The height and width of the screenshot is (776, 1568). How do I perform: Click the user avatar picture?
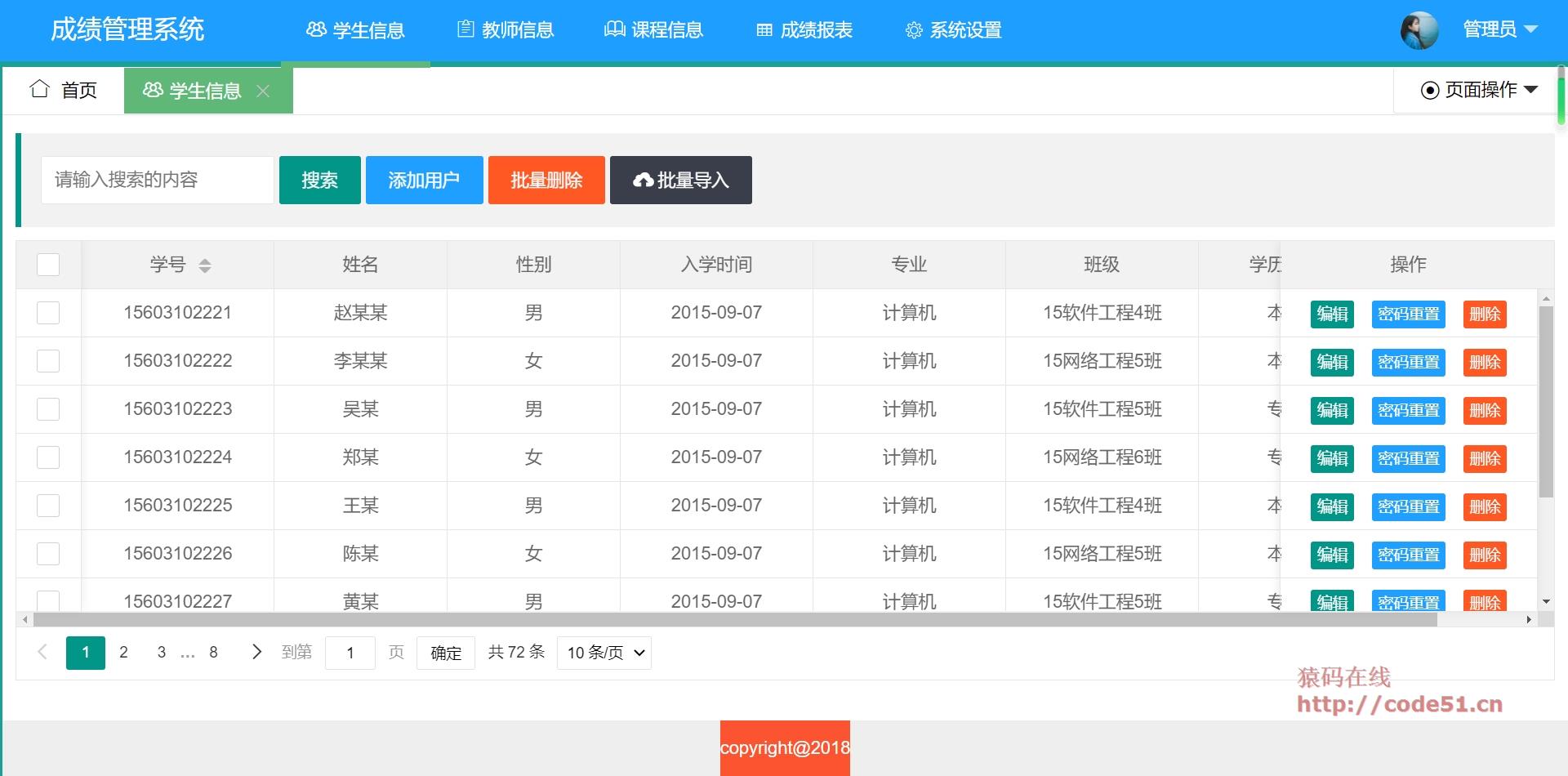tap(1419, 30)
